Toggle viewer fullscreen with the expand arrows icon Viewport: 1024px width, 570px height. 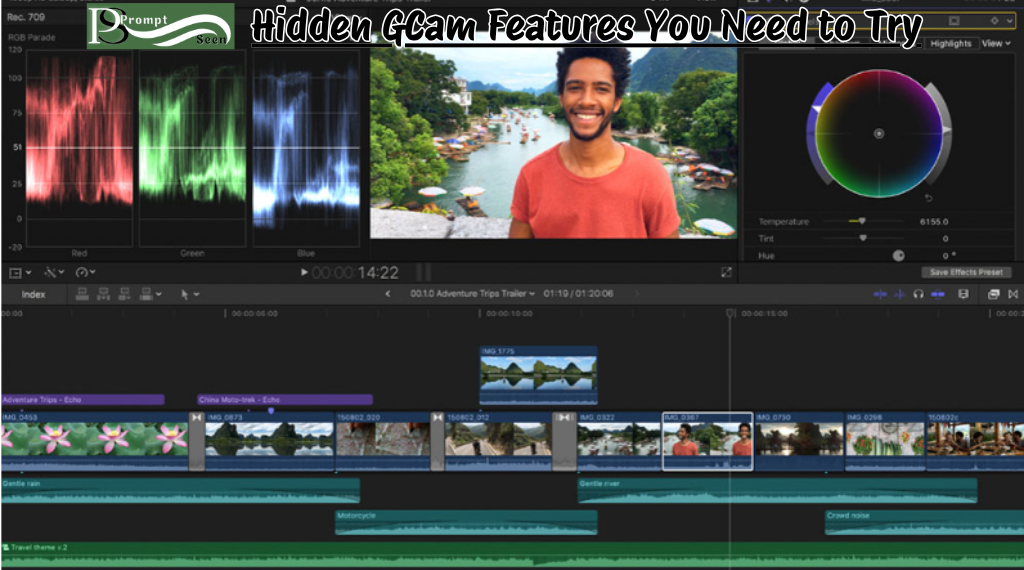(726, 272)
